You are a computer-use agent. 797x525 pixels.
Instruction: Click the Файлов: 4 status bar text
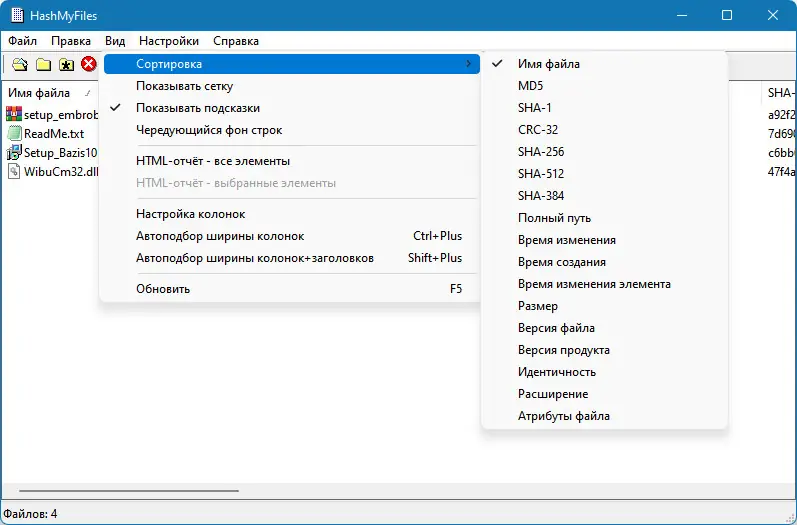(x=30, y=514)
